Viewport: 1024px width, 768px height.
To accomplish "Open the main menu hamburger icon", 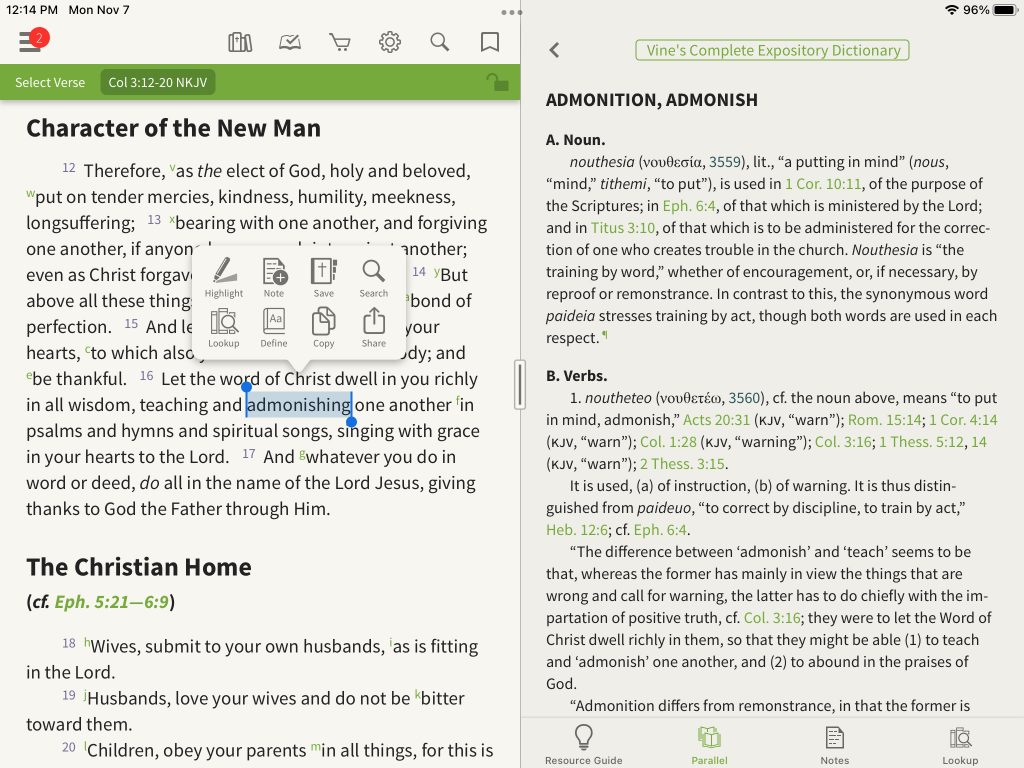I will (x=29, y=42).
